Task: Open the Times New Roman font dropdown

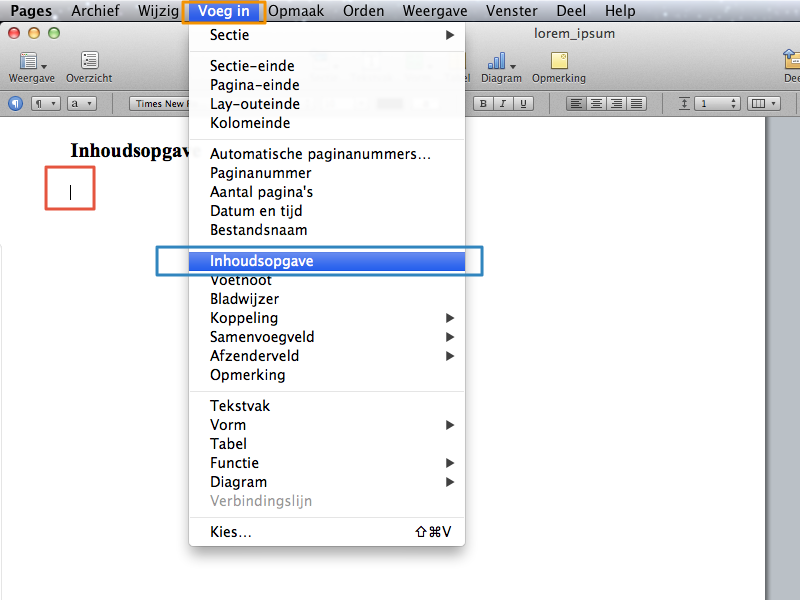Action: (159, 104)
